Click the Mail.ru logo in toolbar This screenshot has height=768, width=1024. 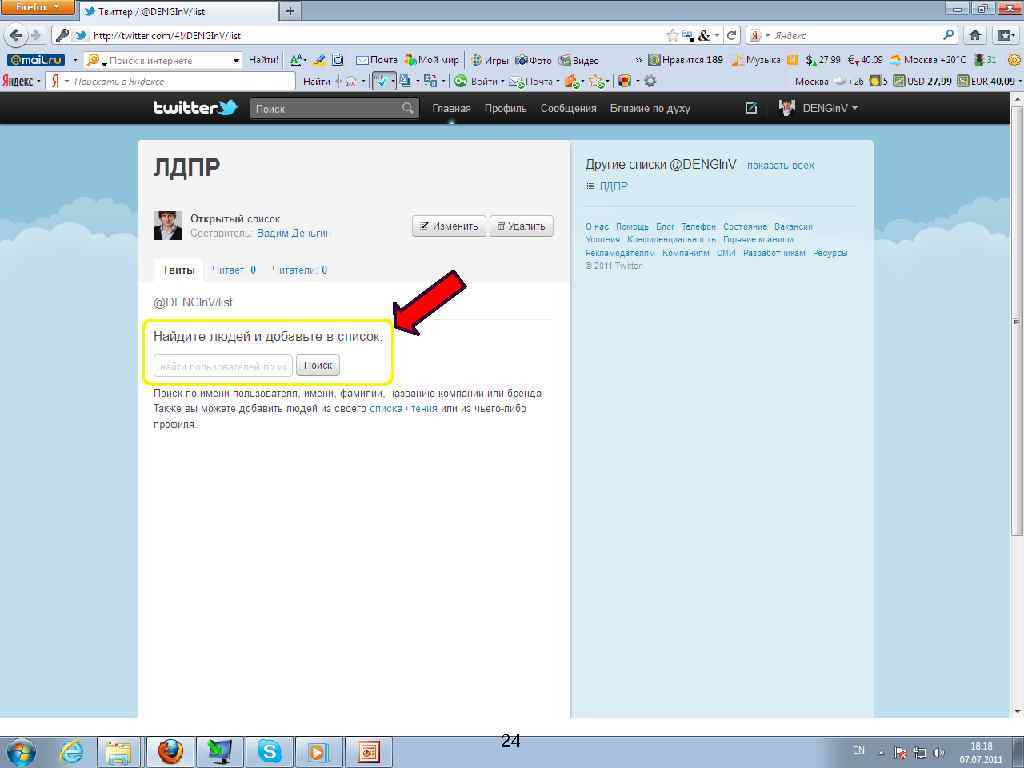click(x=35, y=60)
